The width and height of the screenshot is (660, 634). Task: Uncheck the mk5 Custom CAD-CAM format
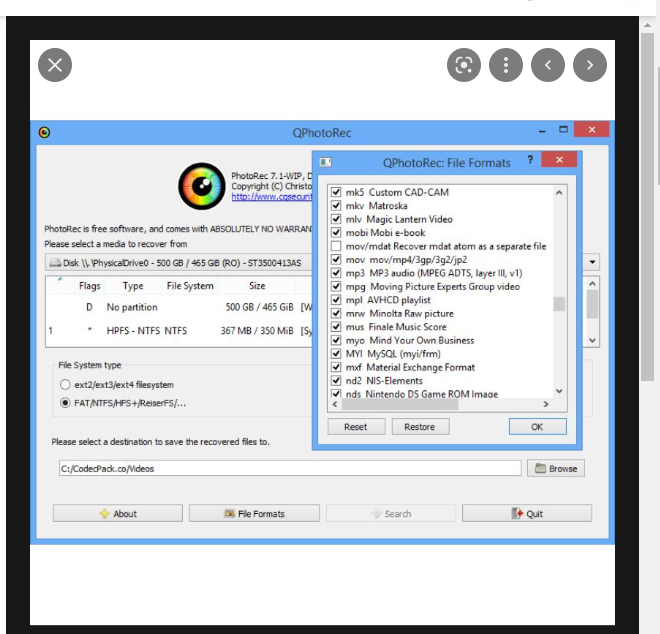pyautogui.click(x=335, y=192)
